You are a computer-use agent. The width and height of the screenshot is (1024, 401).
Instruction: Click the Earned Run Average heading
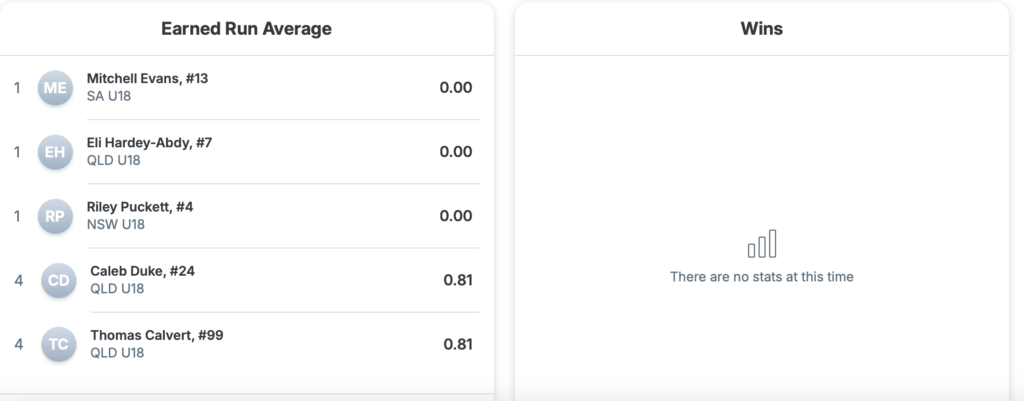246,29
